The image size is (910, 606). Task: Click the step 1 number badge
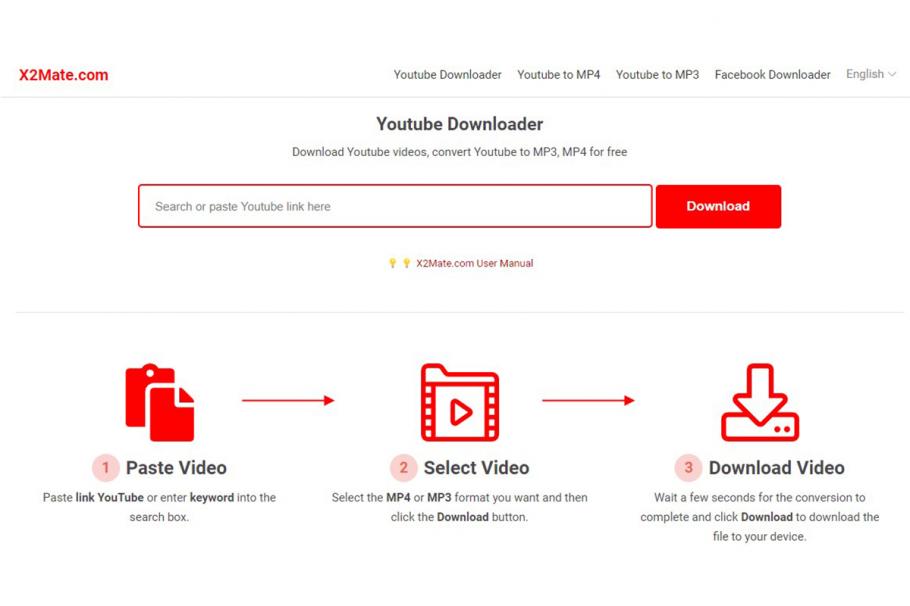tap(106, 468)
